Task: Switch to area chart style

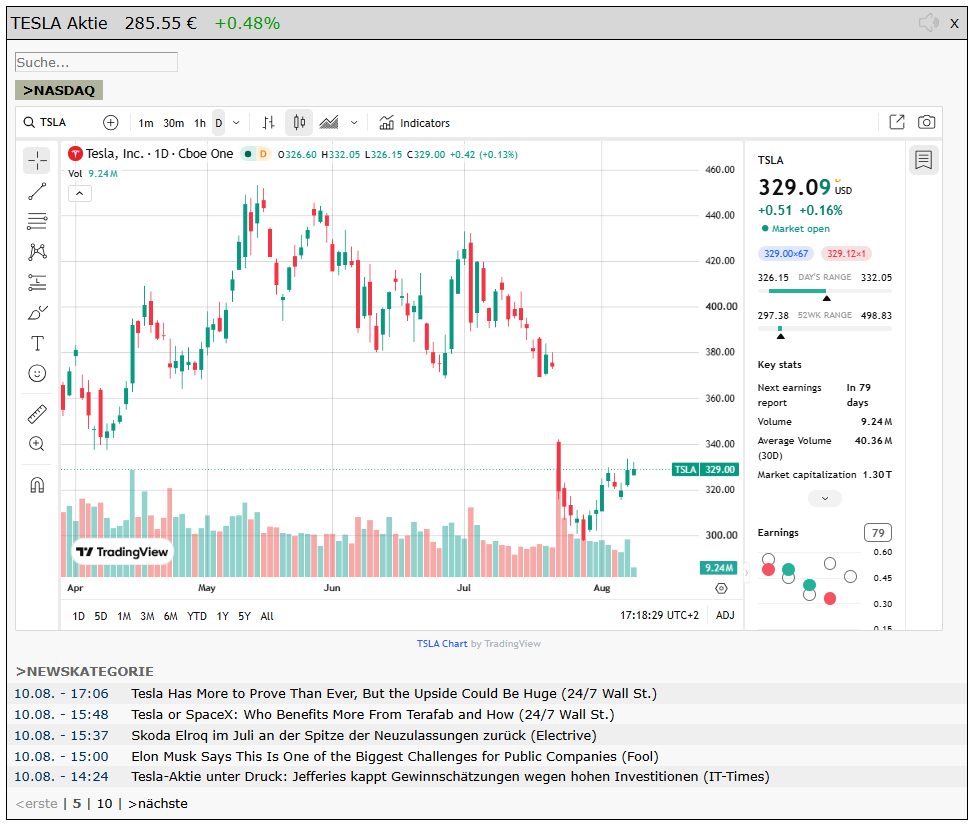Action: [329, 123]
